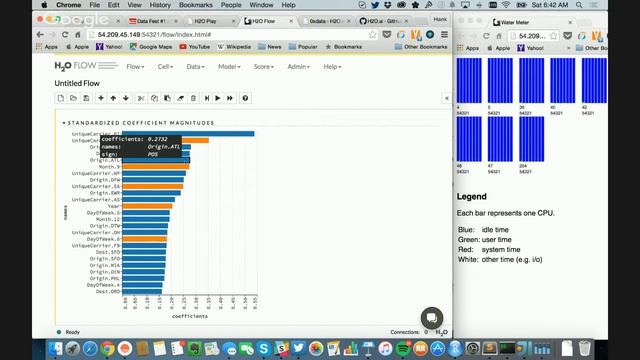Open the chat bubble button
This screenshot has height=360, width=640.
point(432,318)
